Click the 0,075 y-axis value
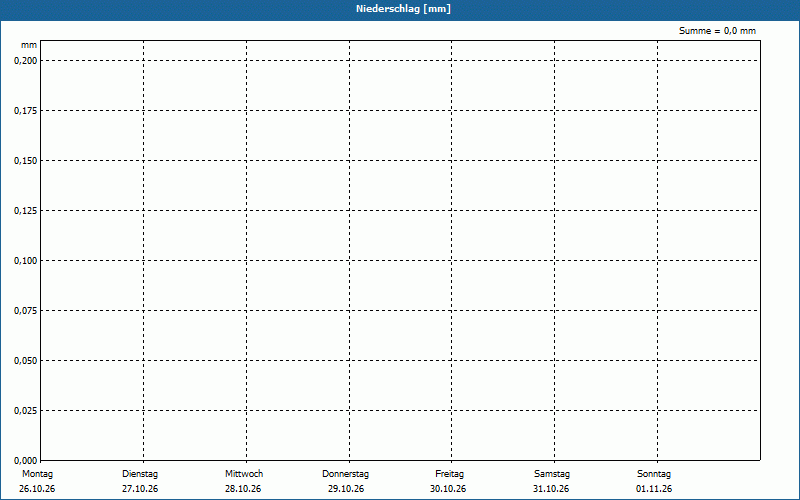Screen dimensions: 800x500 [26, 311]
